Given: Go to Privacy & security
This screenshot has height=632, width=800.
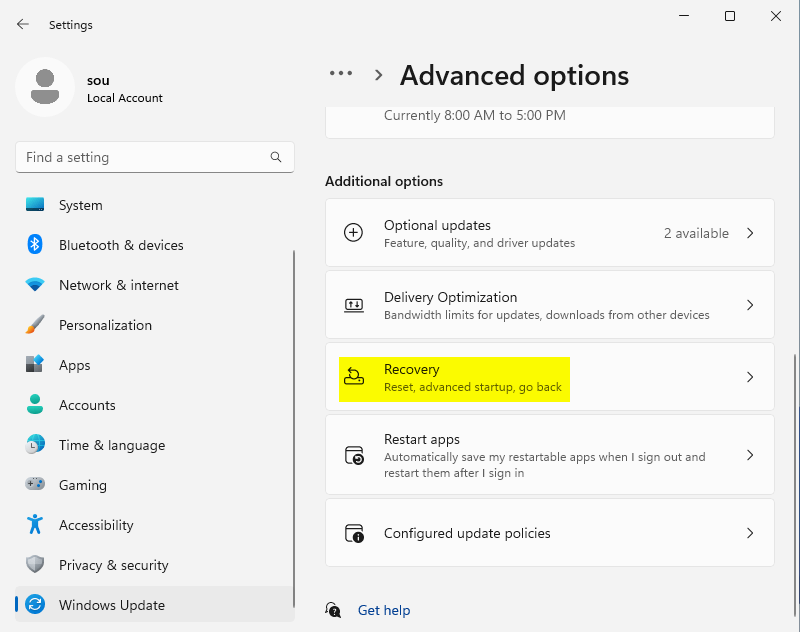Looking at the screenshot, I should click(x=154, y=565).
